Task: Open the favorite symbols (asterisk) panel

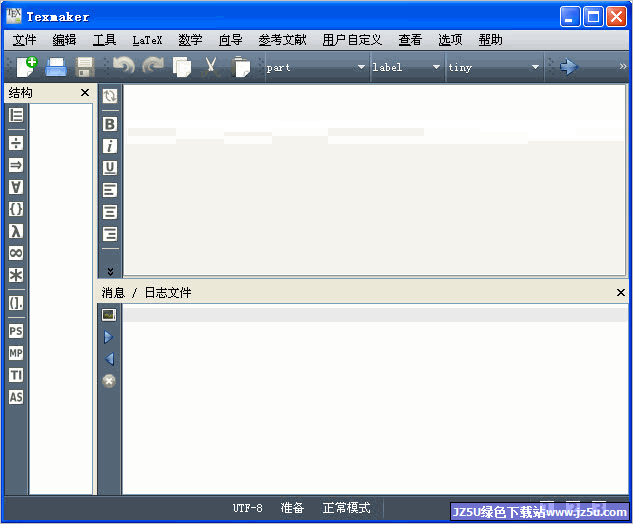Action: click(16, 275)
